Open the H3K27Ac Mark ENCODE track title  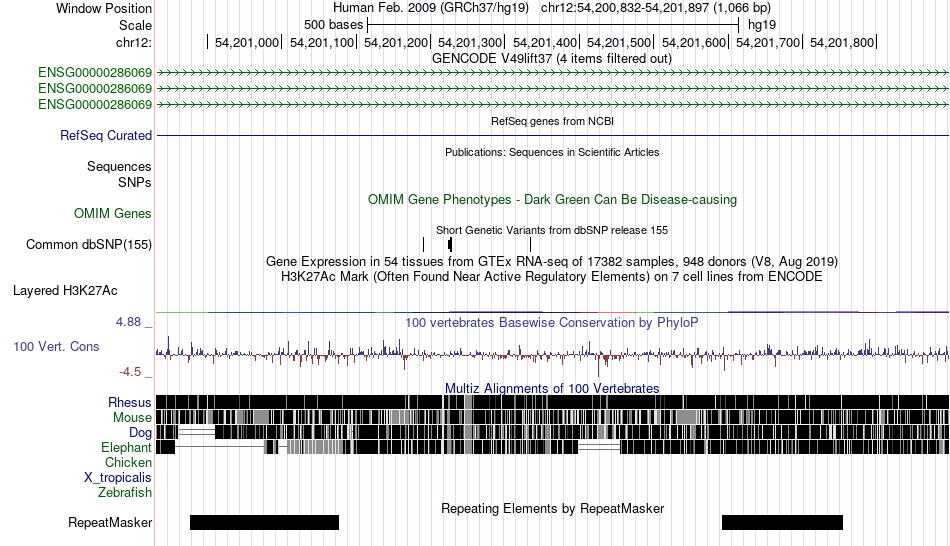552,276
